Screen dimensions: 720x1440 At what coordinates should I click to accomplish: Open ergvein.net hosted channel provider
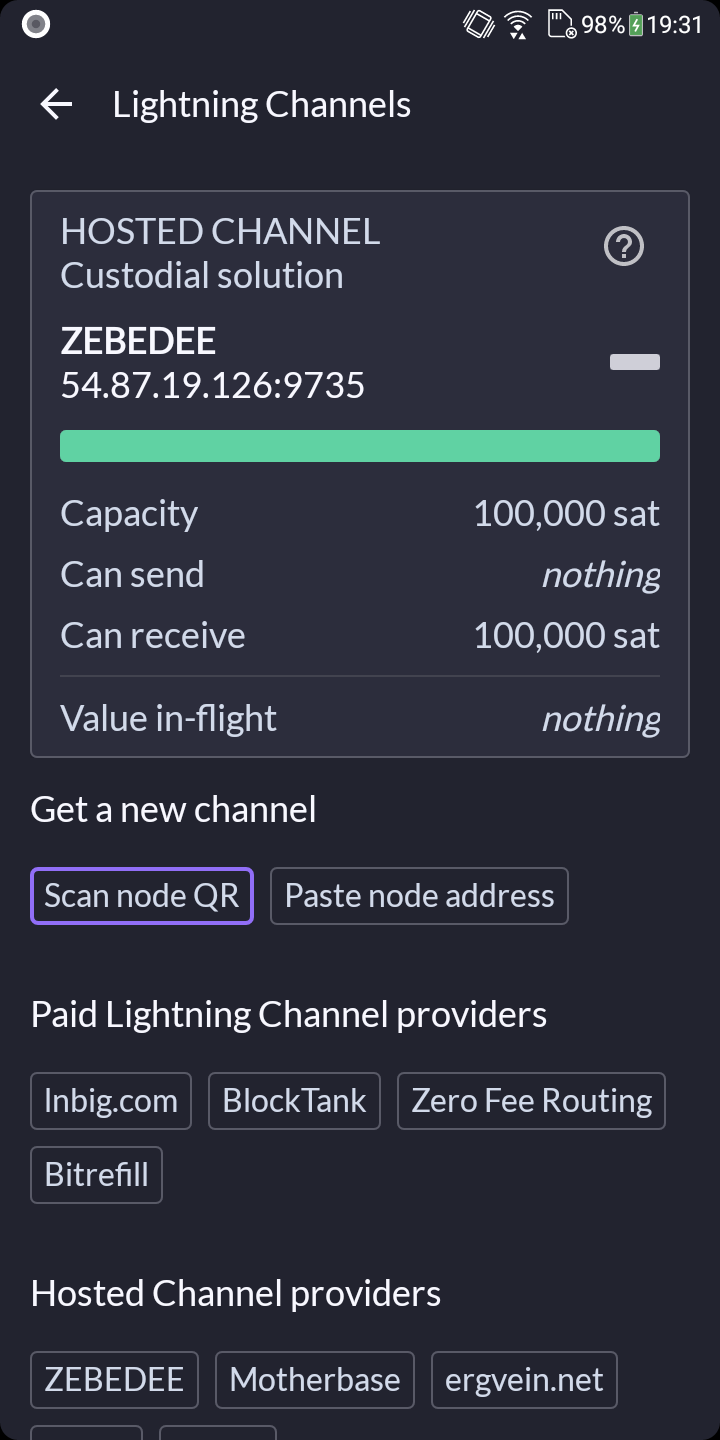coord(524,1380)
